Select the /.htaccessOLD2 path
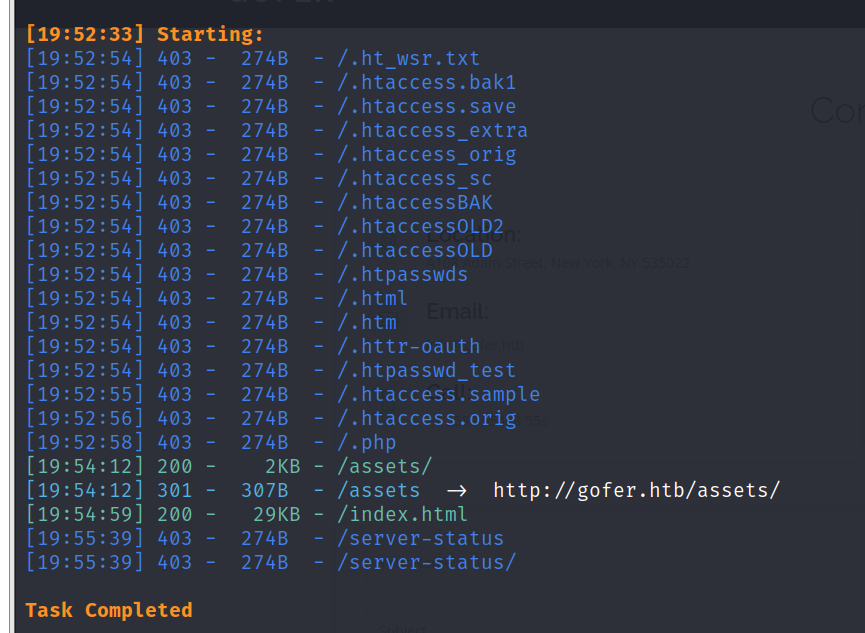 [x=420, y=227]
